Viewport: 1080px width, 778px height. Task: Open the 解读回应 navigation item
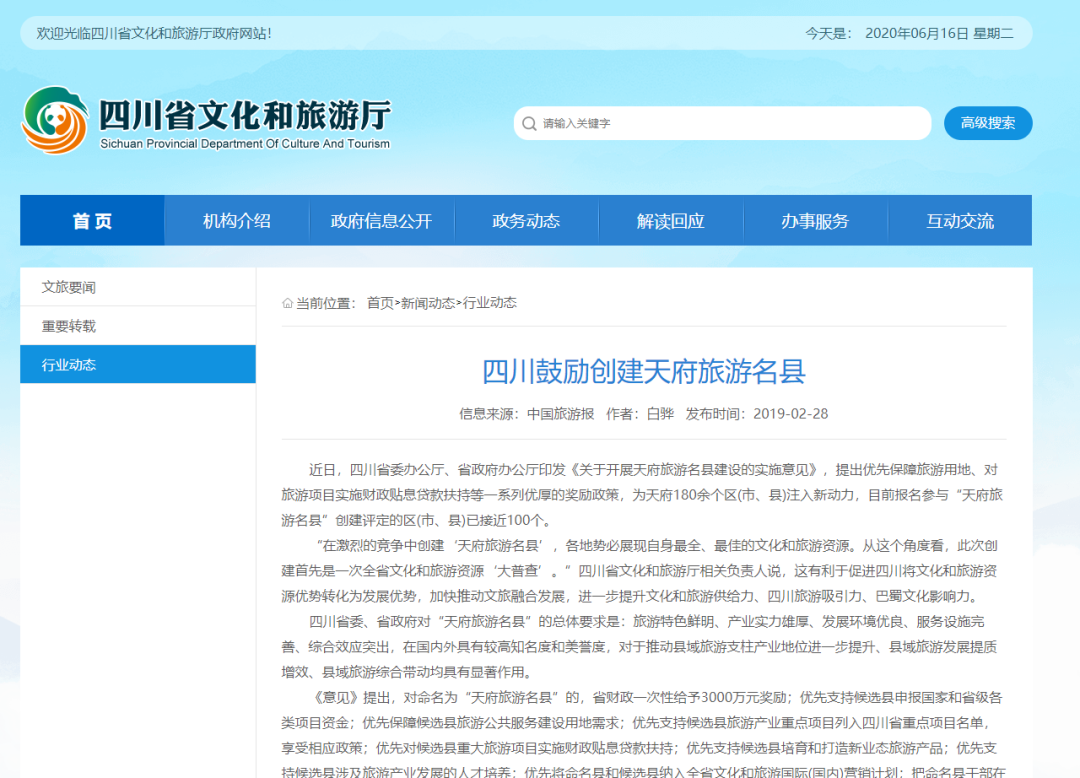point(670,221)
